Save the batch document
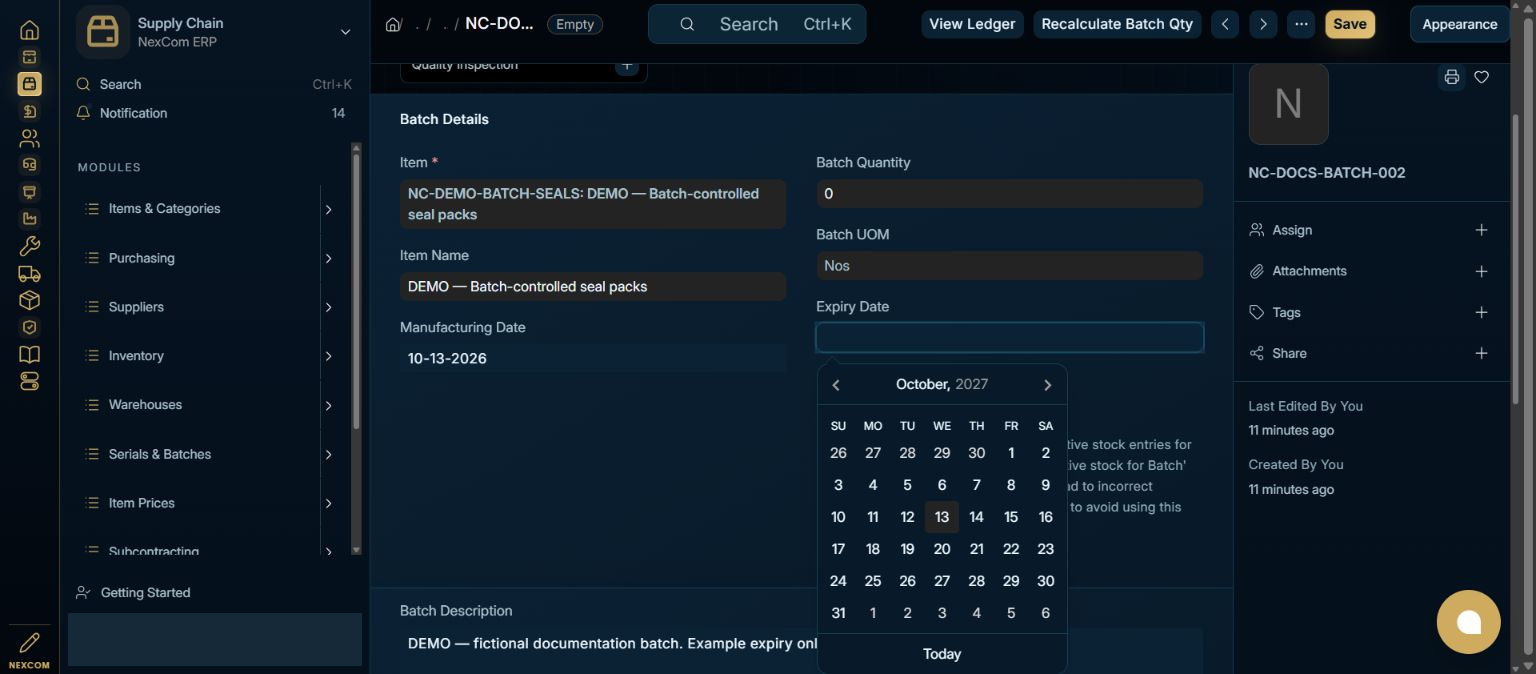This screenshot has width=1536, height=674. (1350, 24)
